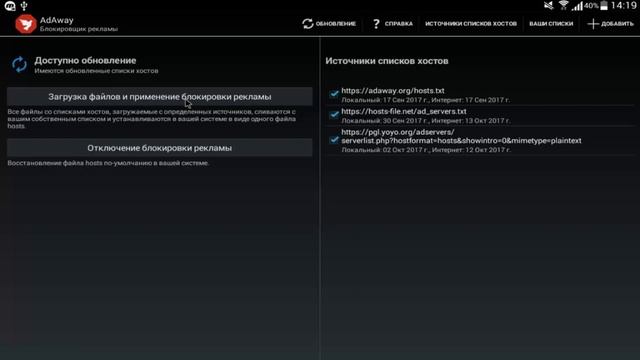
Task: Tap the battery status icon
Action: coord(604,5)
